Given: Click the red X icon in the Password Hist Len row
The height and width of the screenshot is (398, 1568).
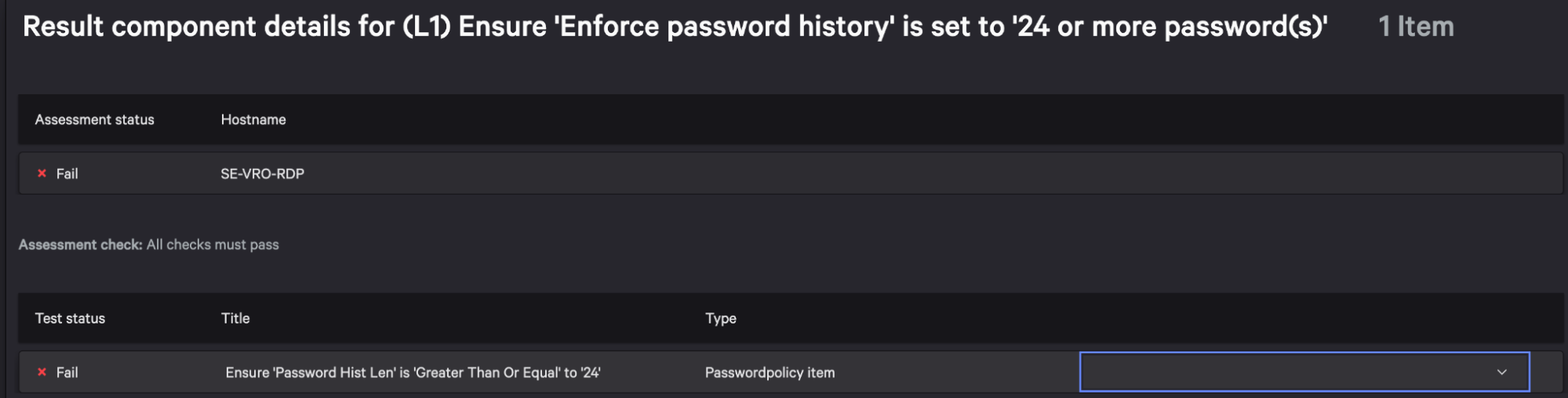Looking at the screenshot, I should tap(42, 372).
